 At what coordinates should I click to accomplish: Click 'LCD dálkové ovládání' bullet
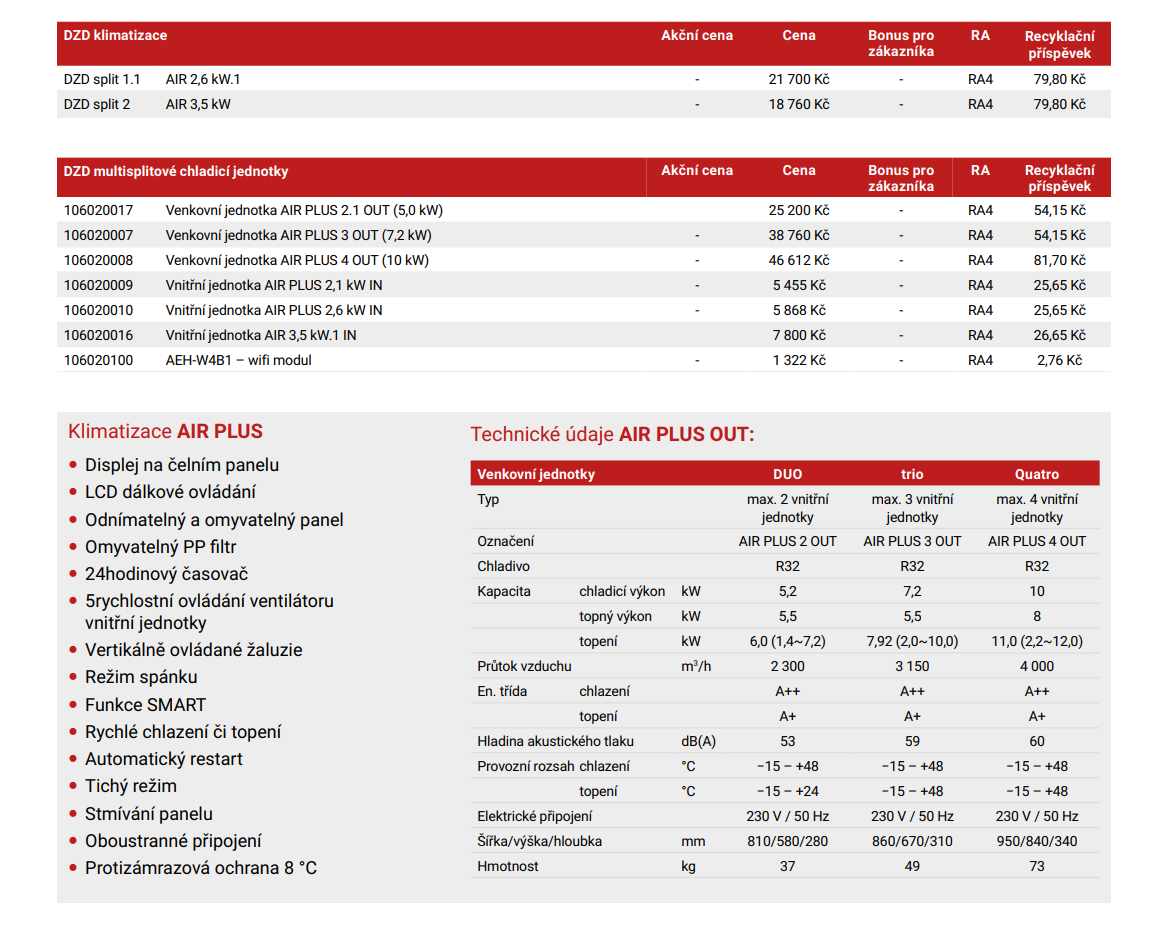[x=170, y=492]
